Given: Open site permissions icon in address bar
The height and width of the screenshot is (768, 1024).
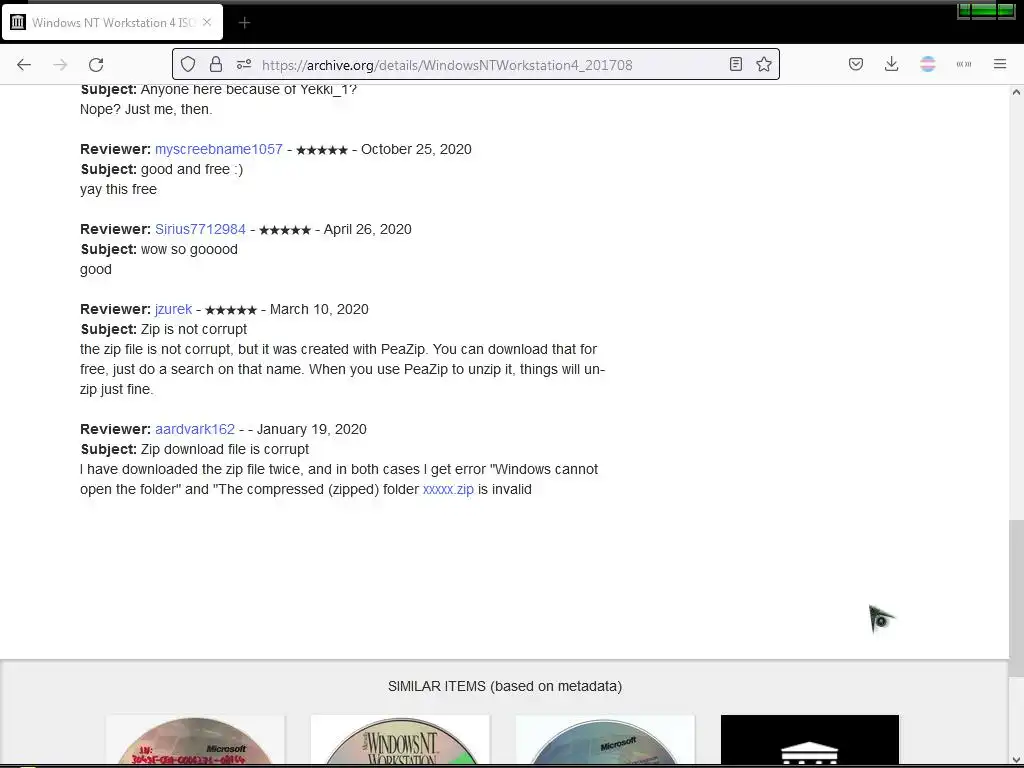Looking at the screenshot, I should 244,64.
